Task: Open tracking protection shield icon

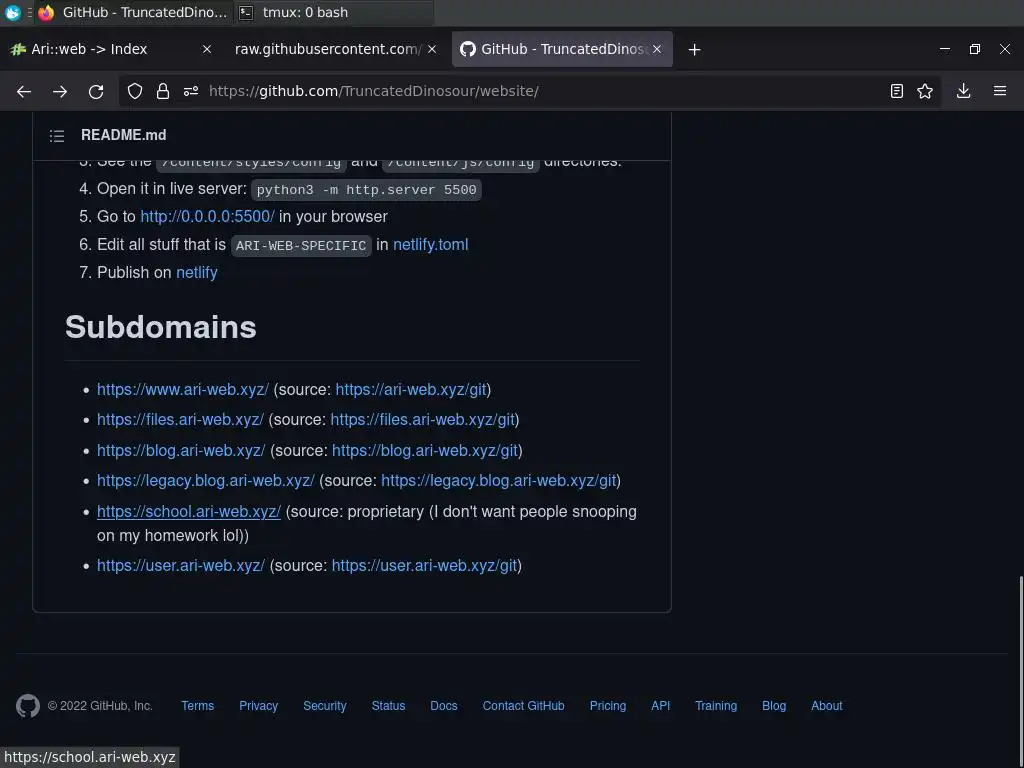Action: 135,91
